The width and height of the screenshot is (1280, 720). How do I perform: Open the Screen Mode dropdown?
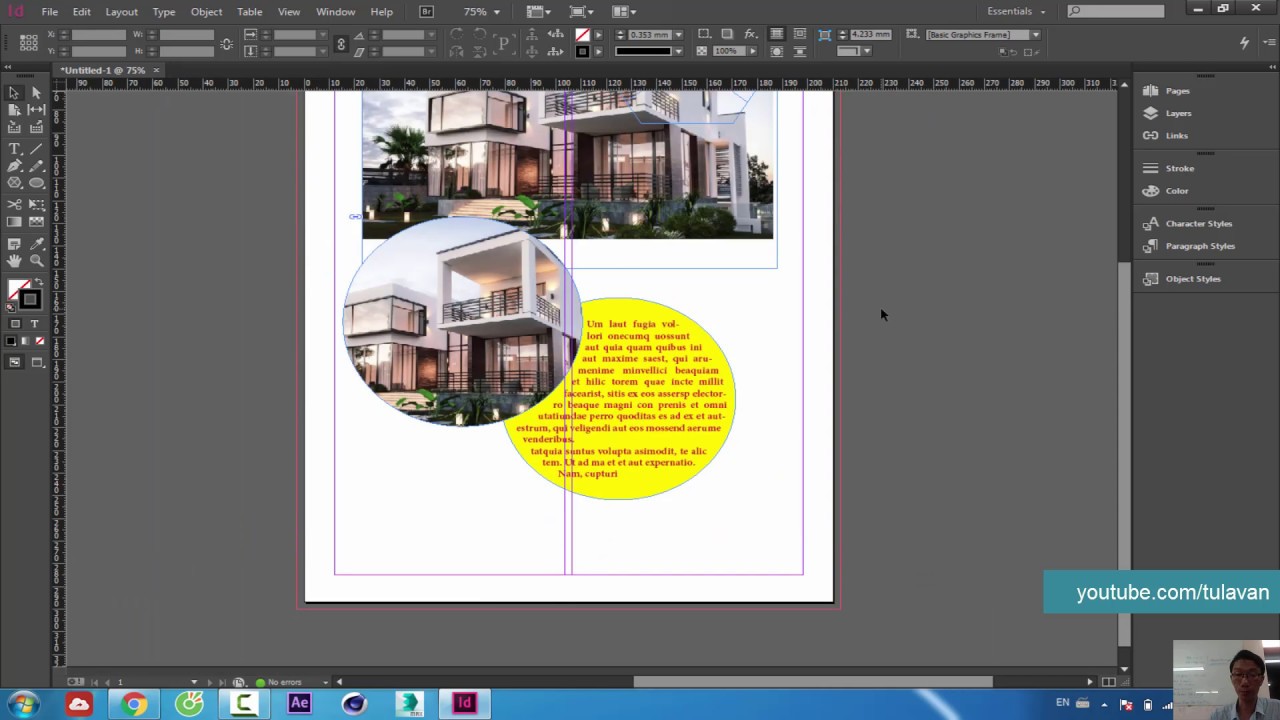click(x=581, y=11)
